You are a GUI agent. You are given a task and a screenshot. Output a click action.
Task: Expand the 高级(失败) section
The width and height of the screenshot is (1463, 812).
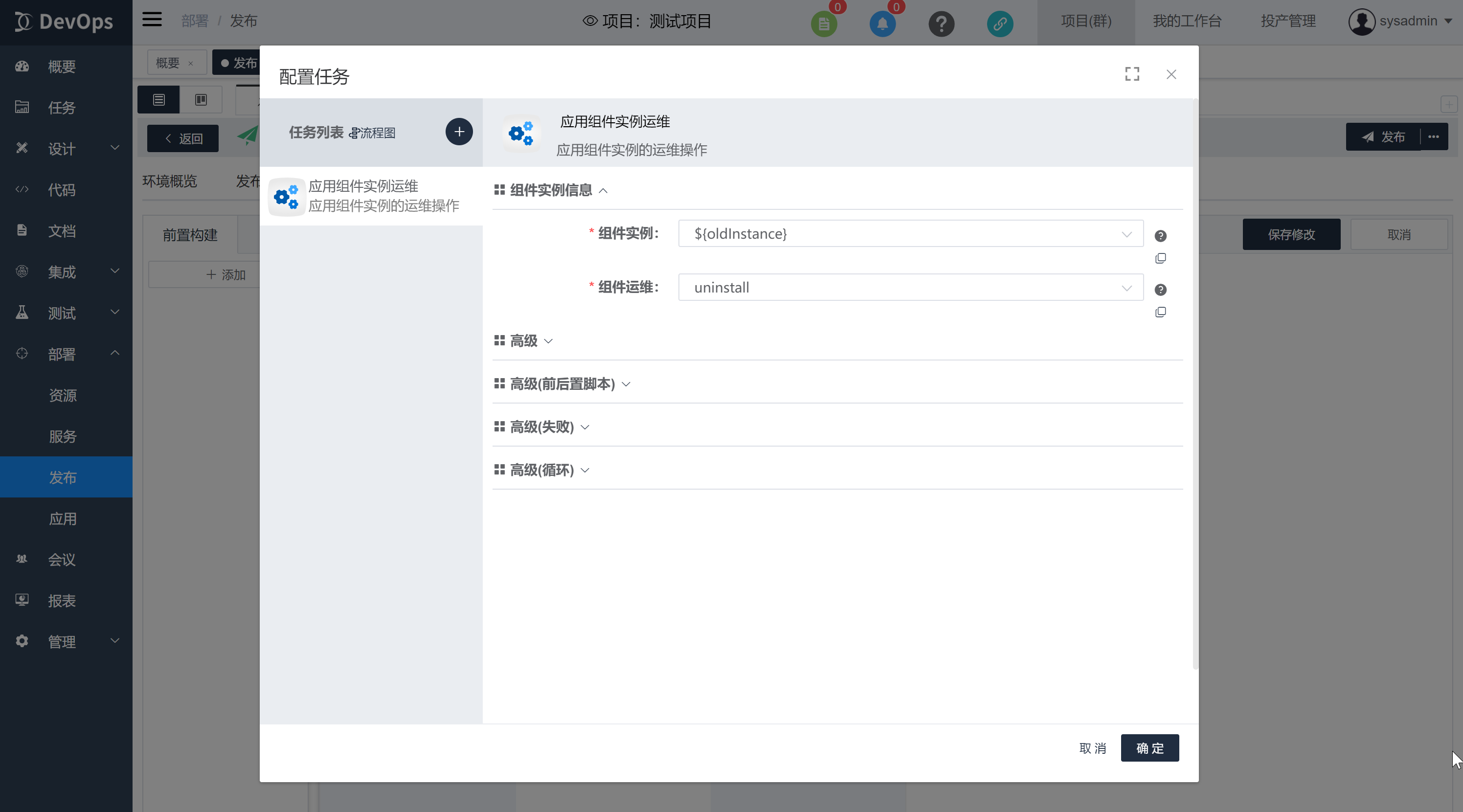point(542,427)
